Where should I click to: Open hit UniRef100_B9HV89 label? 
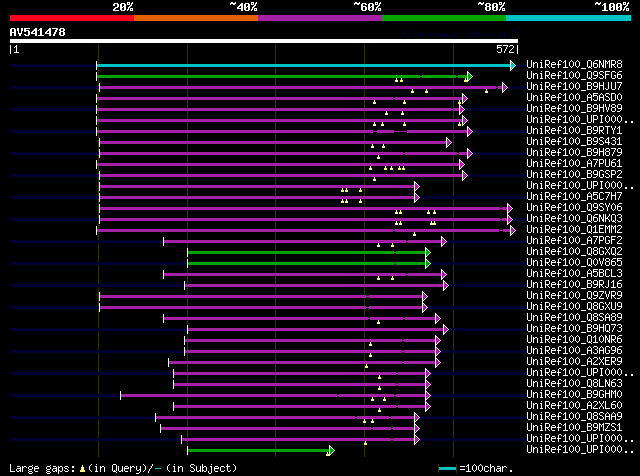point(574,109)
